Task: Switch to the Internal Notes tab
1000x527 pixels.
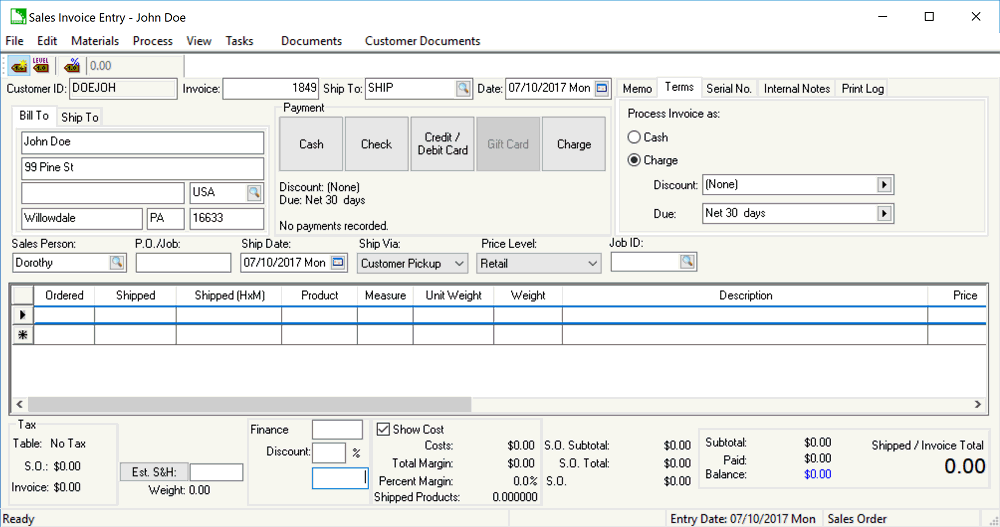Action: [x=796, y=89]
